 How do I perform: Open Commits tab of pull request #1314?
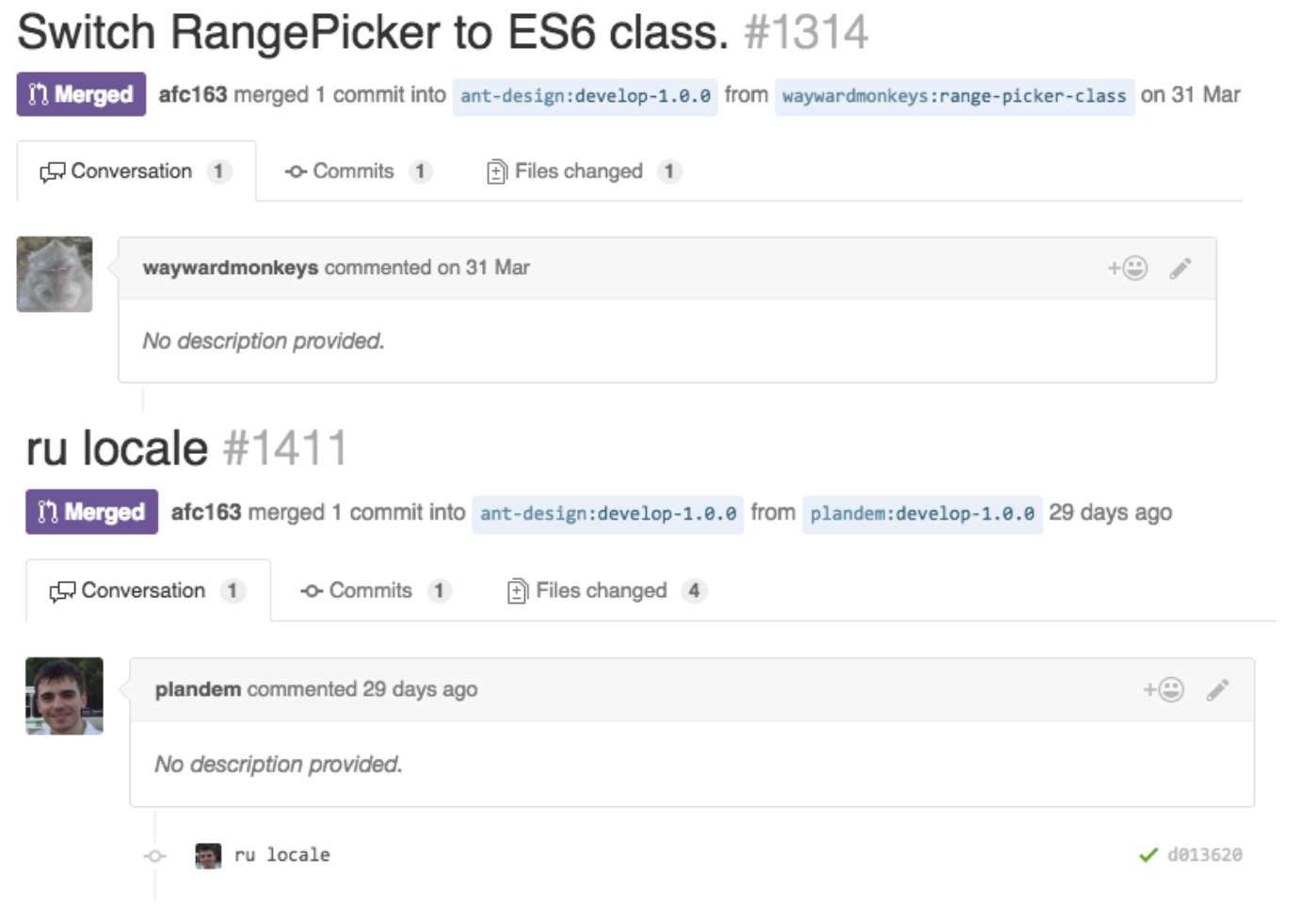[353, 171]
